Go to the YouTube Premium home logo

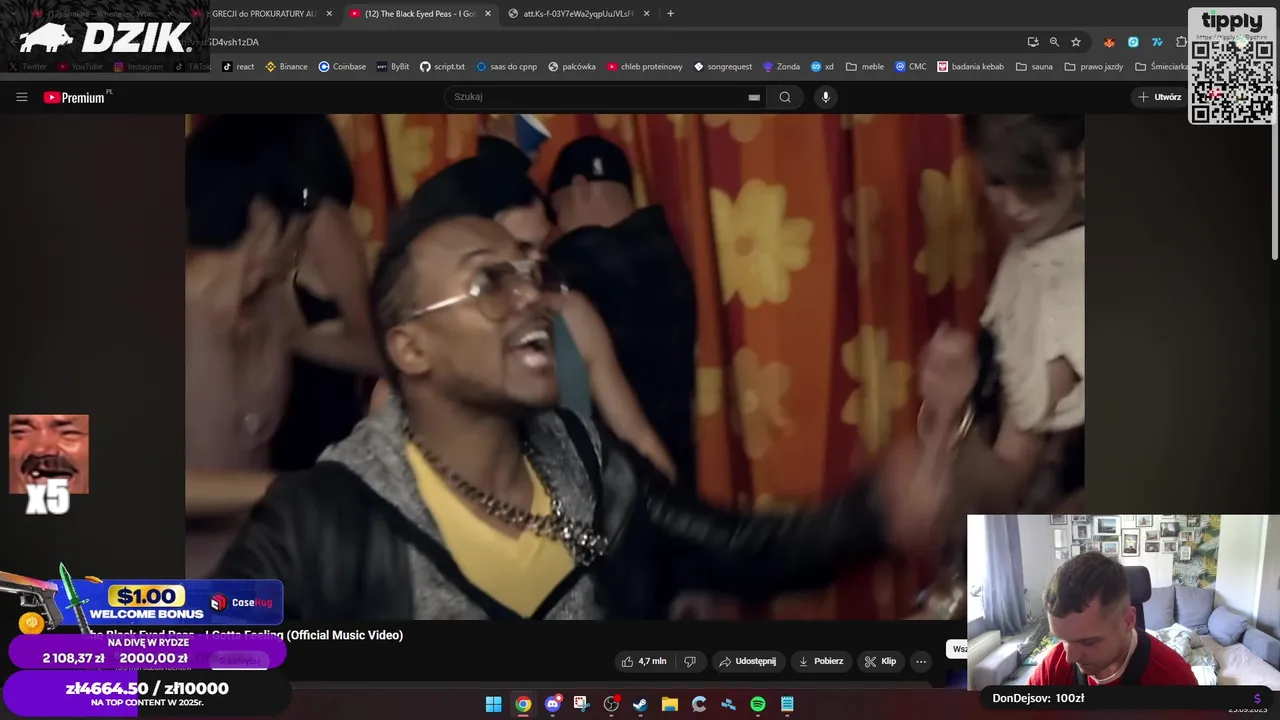(x=74, y=97)
